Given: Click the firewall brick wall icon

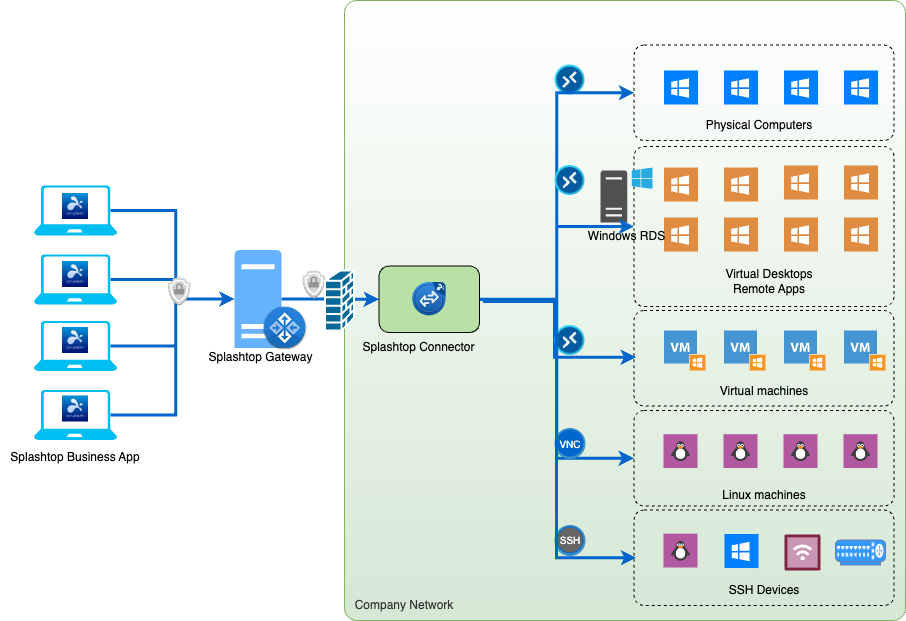Looking at the screenshot, I should click(x=339, y=300).
